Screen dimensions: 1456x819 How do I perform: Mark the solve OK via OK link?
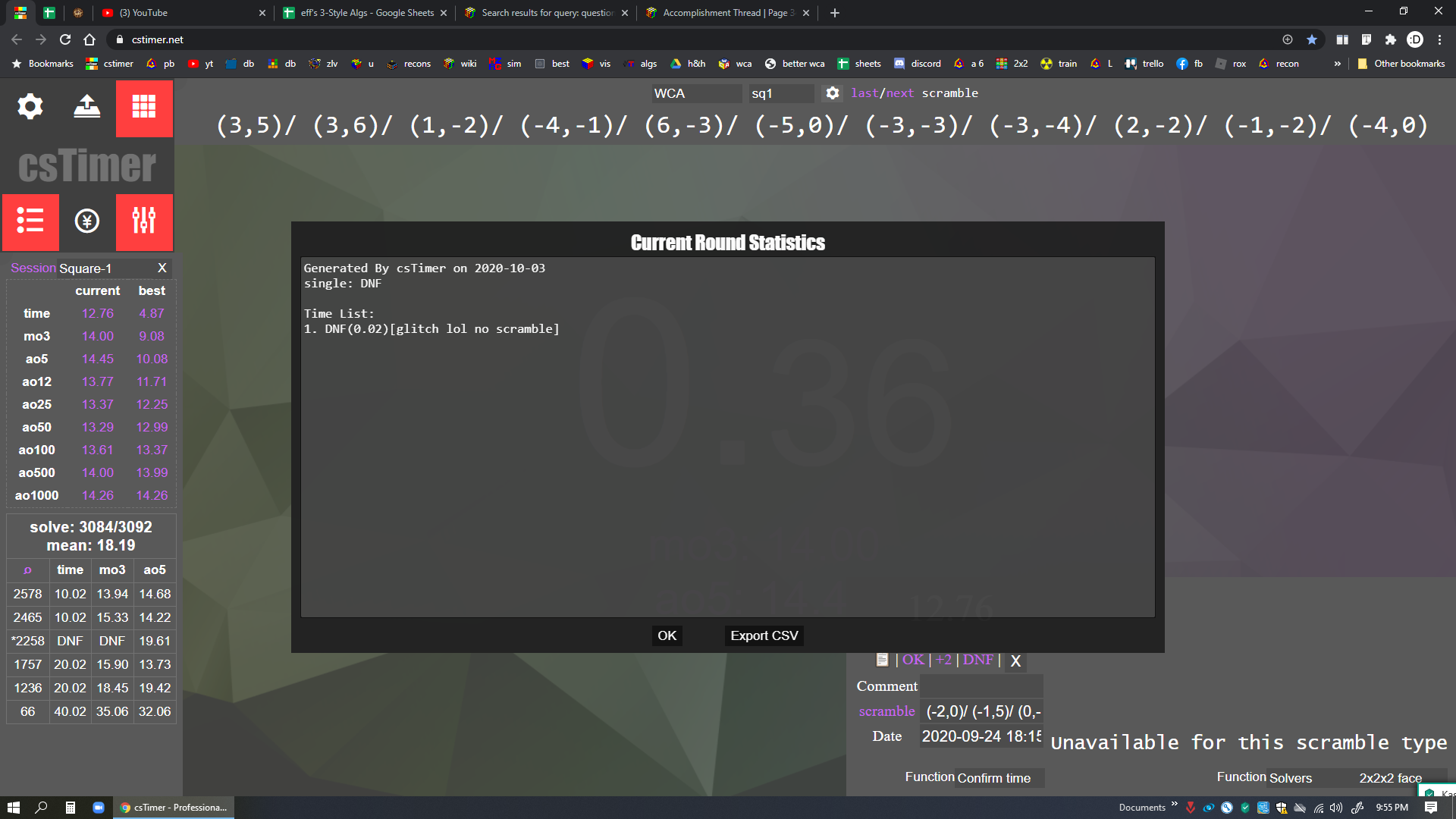coord(913,660)
